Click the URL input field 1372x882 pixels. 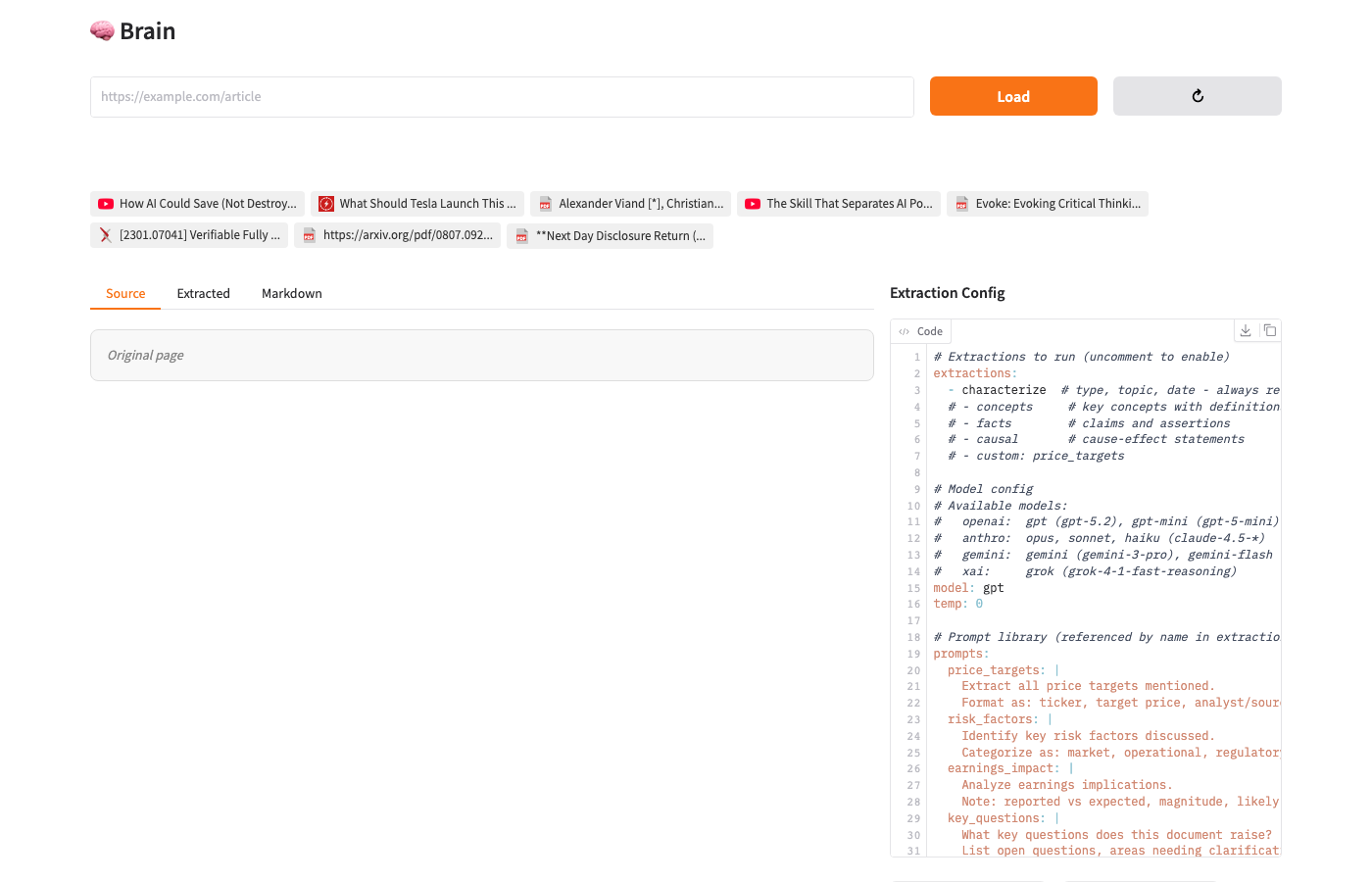(502, 97)
